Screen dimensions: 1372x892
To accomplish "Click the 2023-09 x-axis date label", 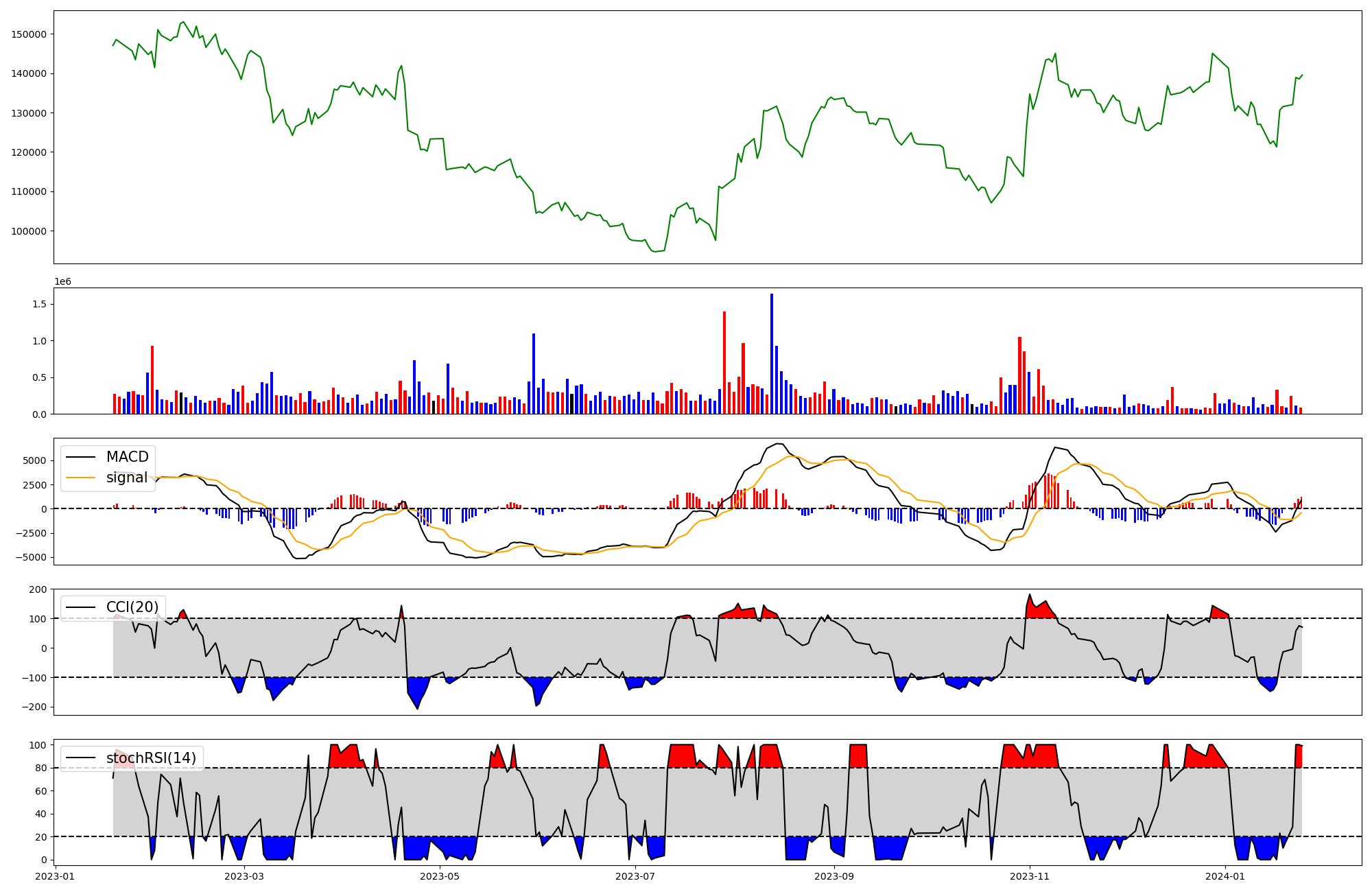I will pyautogui.click(x=834, y=876).
